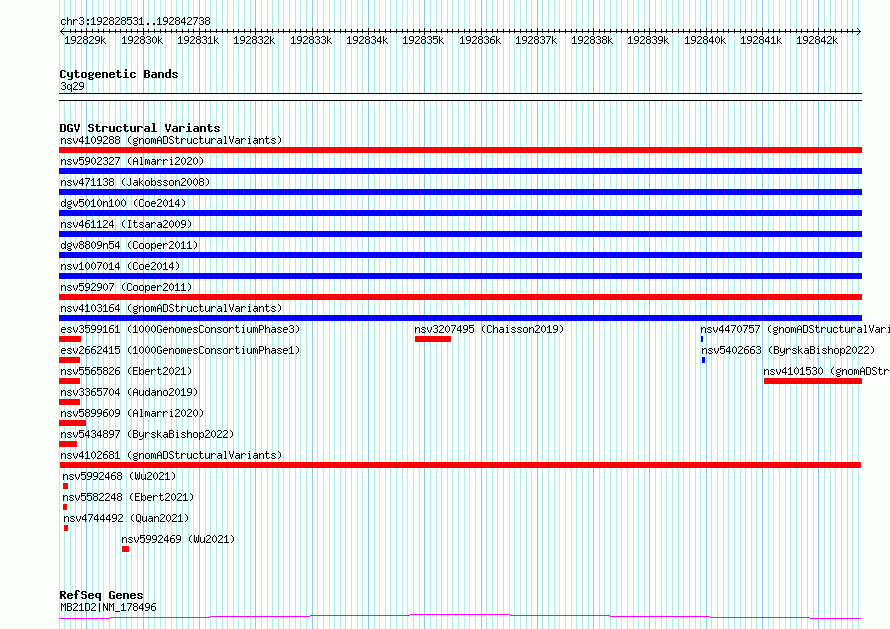Click the blue bar under nsv5902327

click(x=460, y=171)
